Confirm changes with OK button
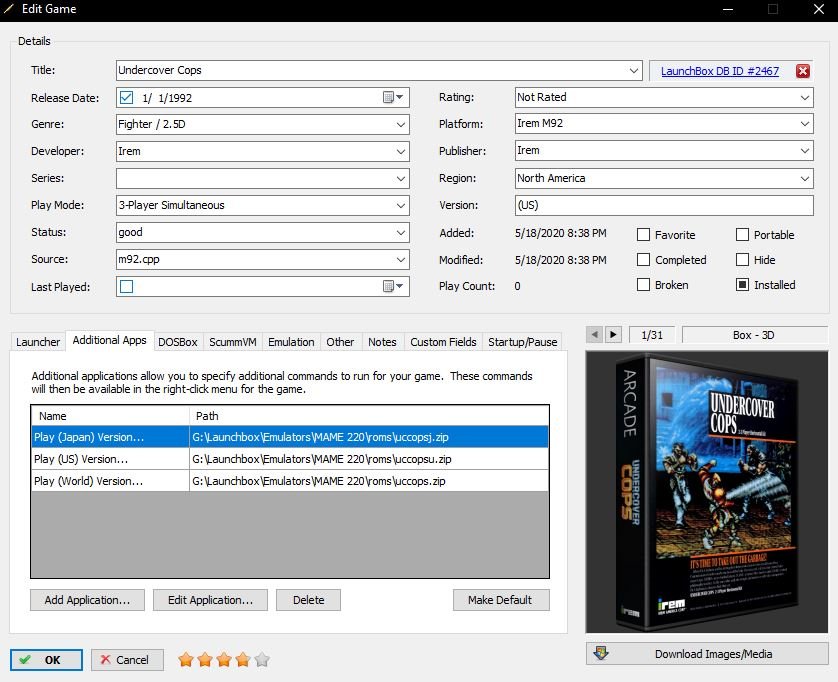 [x=46, y=660]
